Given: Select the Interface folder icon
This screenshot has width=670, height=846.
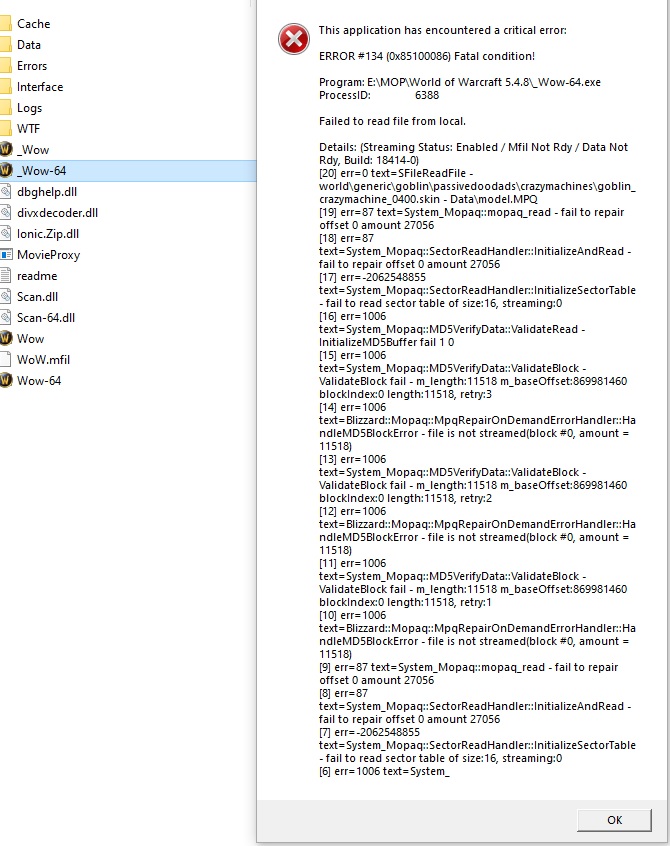Looking at the screenshot, I should [5, 87].
